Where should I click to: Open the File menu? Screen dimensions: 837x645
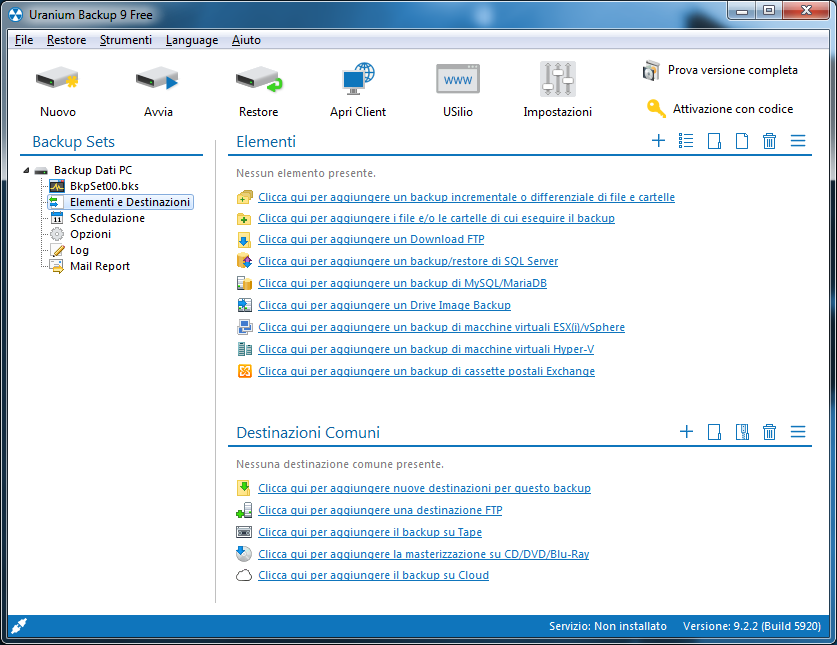click(x=24, y=40)
